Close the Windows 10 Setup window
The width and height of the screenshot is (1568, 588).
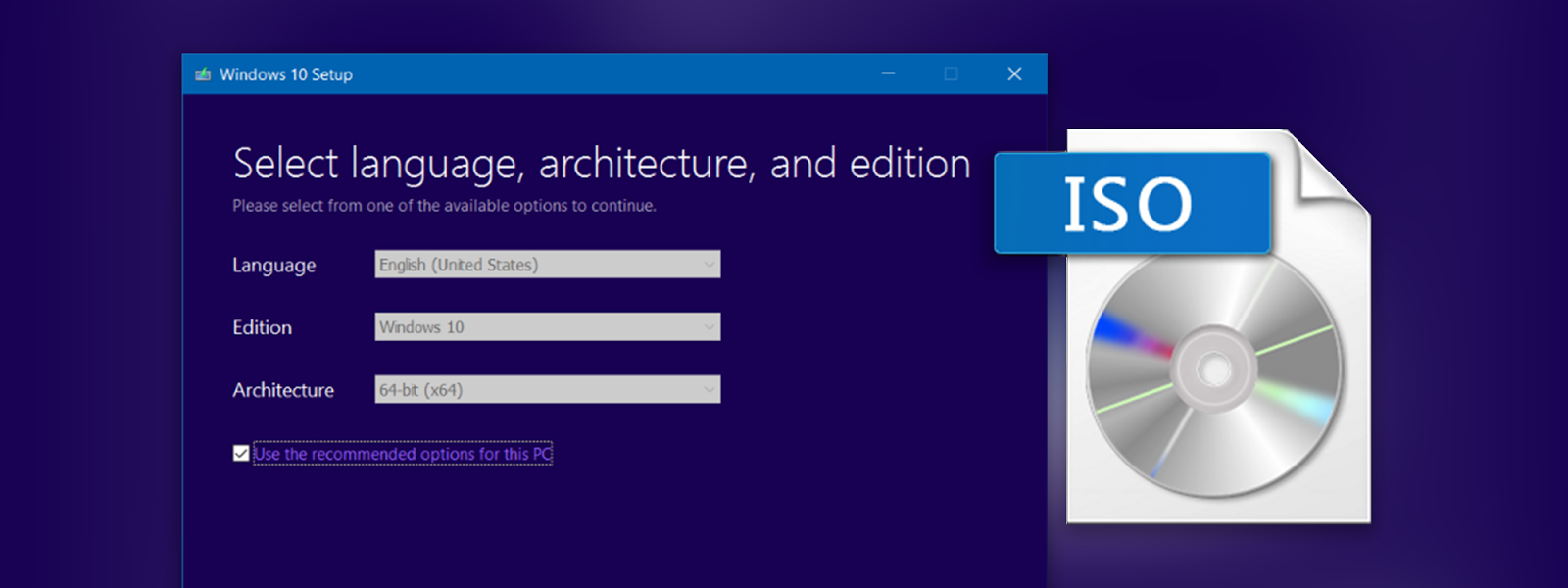[x=1014, y=73]
